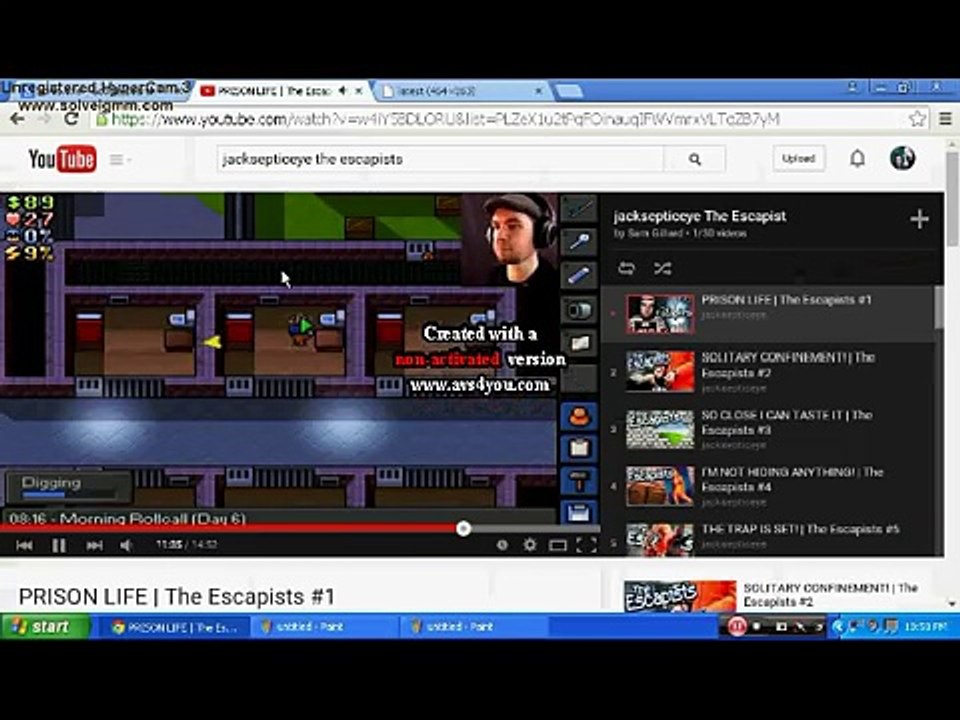Click the video title PRISON LIFE heading

[x=177, y=596]
